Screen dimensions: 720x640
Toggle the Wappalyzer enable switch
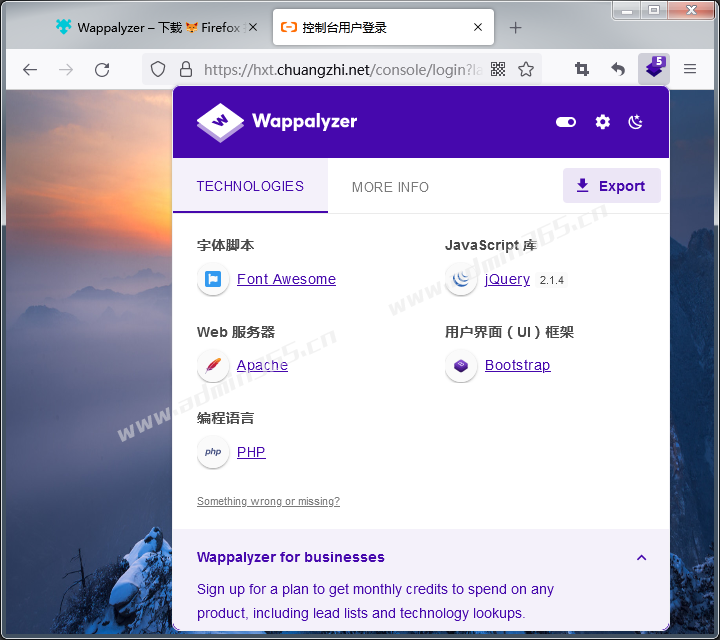pyautogui.click(x=566, y=122)
